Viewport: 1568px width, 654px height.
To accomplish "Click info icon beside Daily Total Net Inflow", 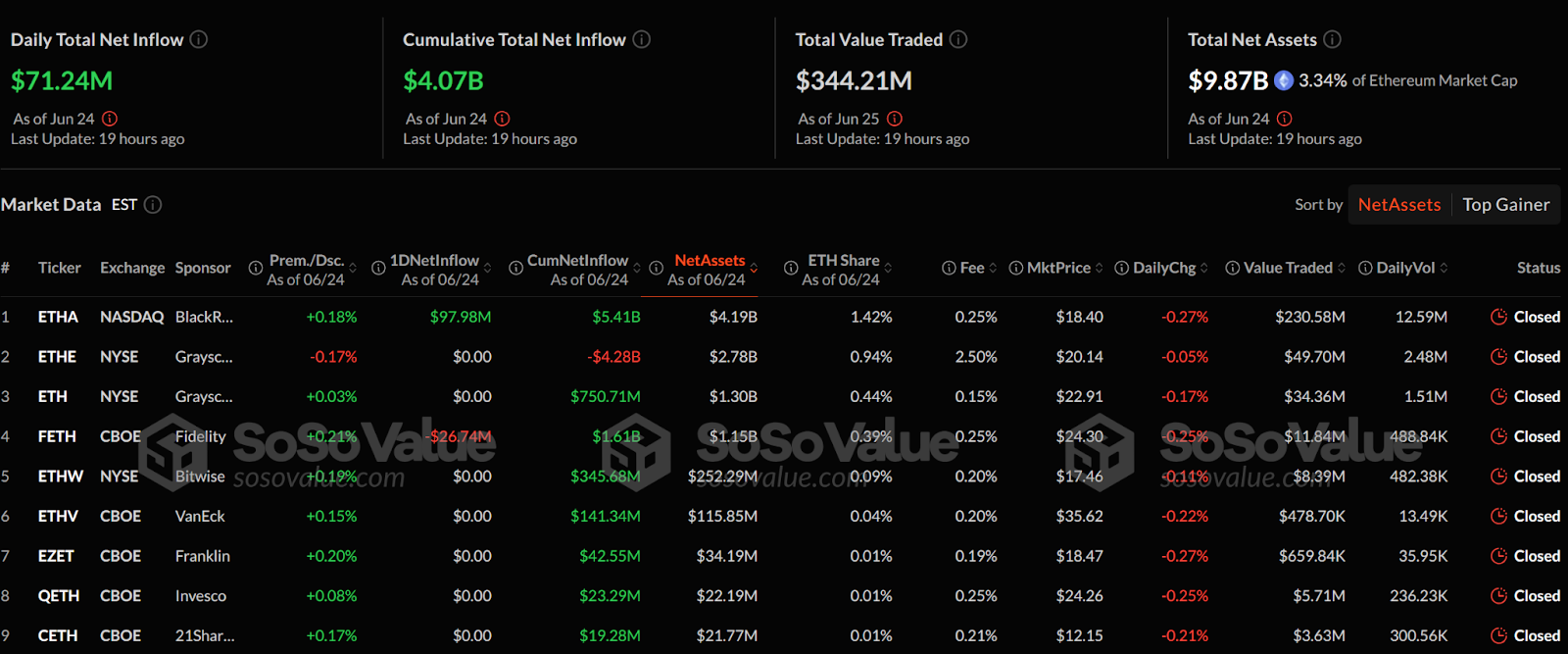I will pos(199,39).
